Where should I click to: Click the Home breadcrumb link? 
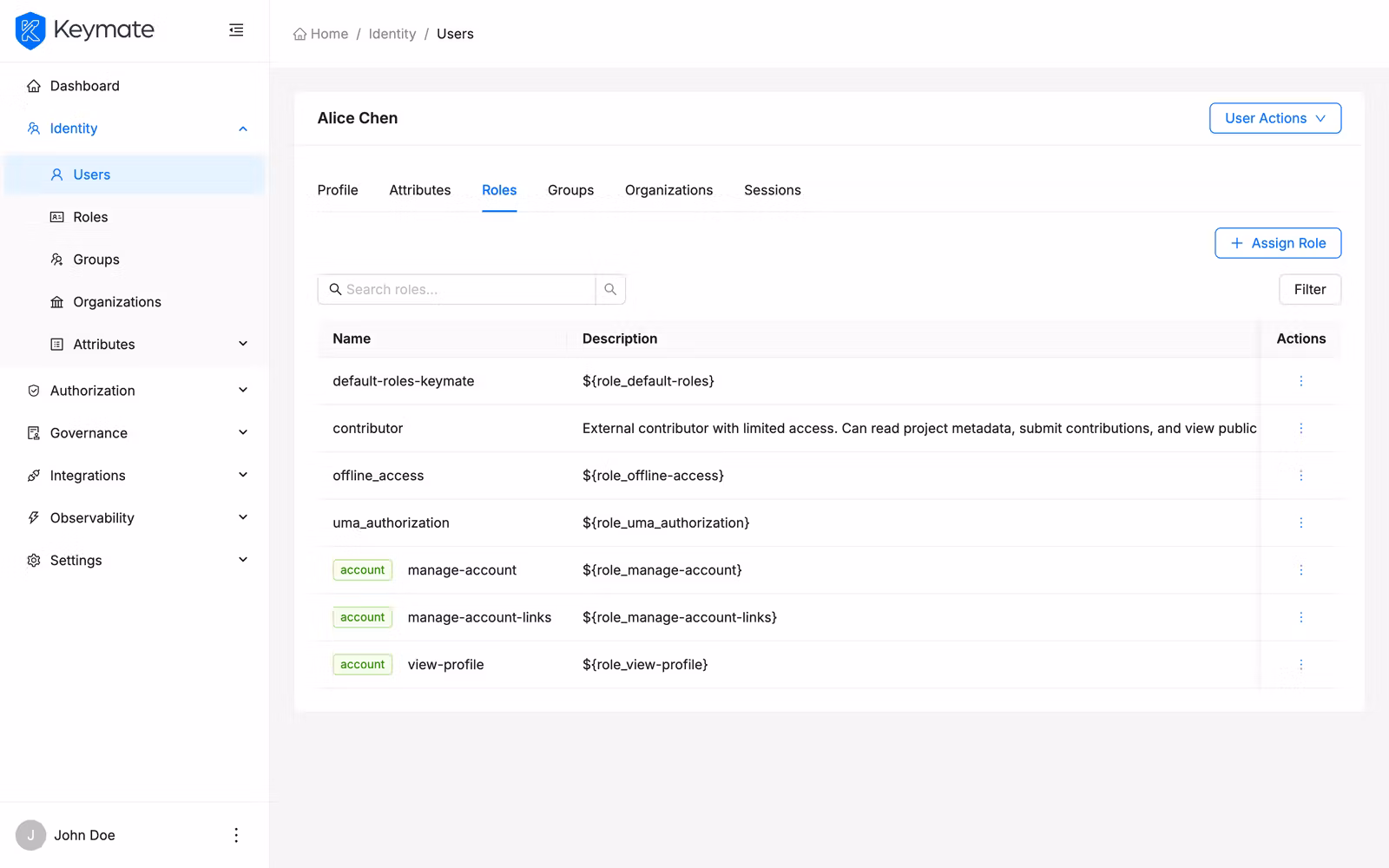coord(320,34)
